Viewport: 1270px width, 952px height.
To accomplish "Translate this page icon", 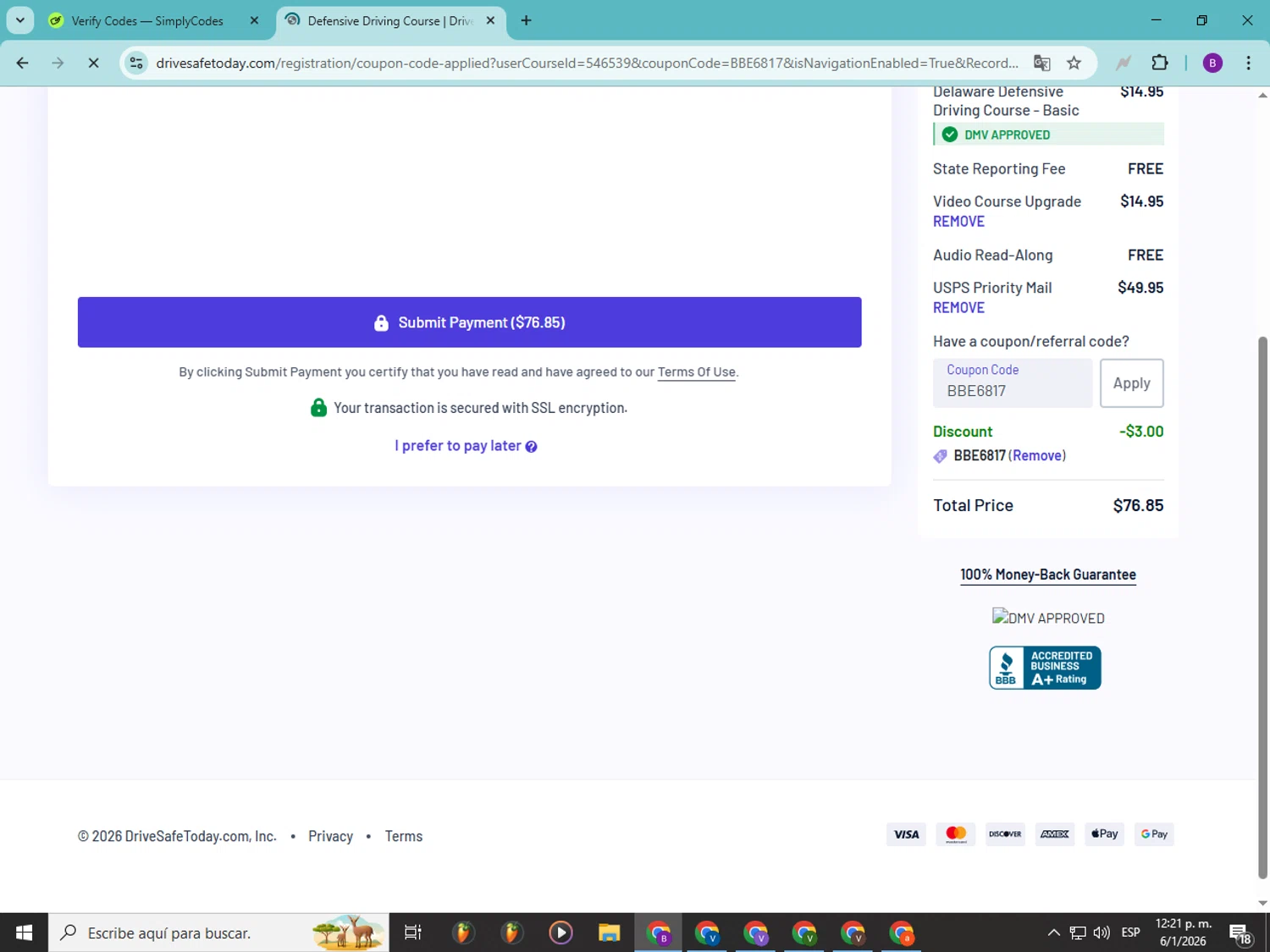I will 1042,63.
